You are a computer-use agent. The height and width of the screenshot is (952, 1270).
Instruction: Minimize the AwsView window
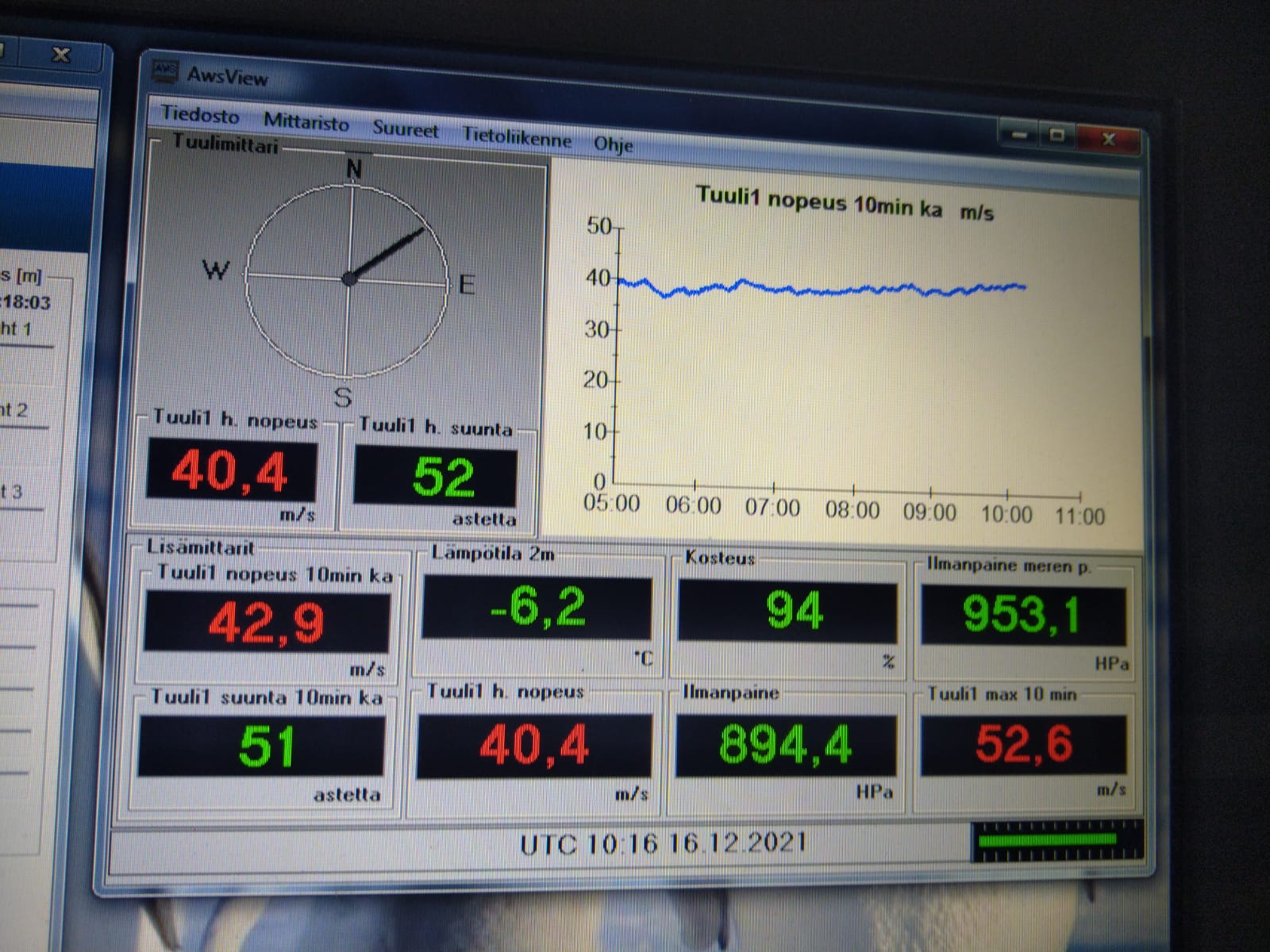tap(1020, 134)
